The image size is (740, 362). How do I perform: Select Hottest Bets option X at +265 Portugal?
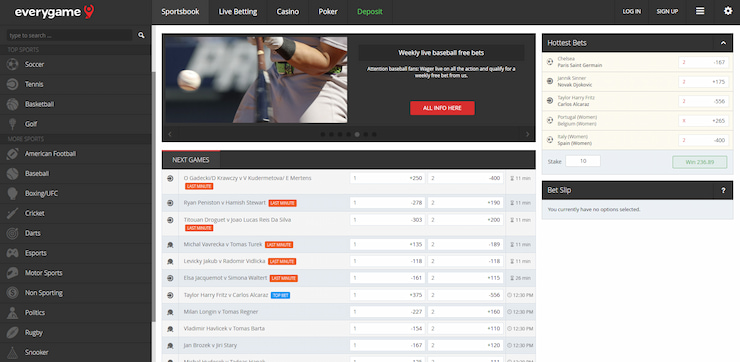click(x=704, y=121)
